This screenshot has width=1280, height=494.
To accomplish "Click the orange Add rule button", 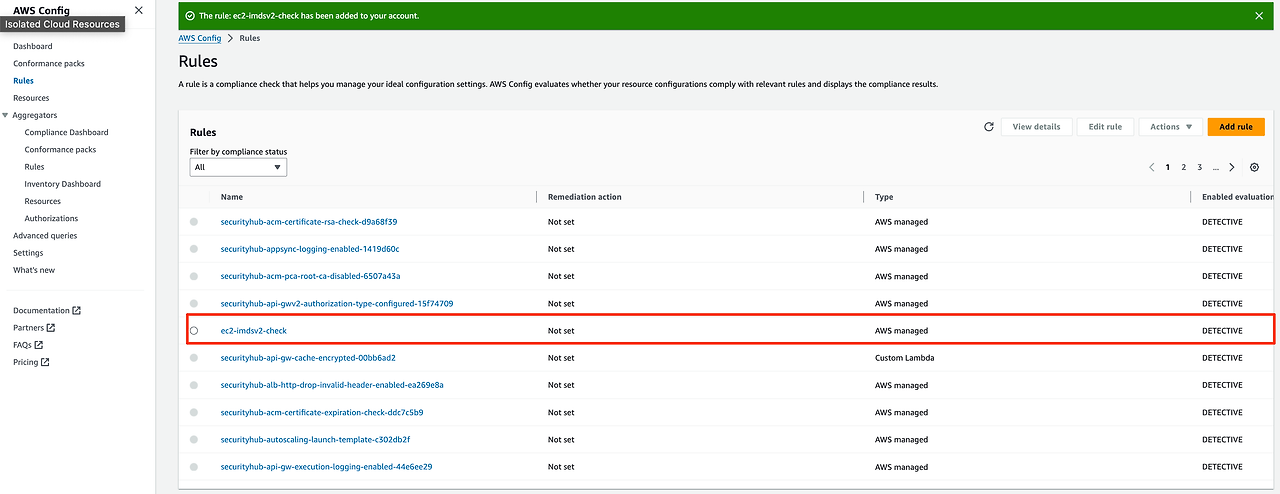I will pos(1236,127).
